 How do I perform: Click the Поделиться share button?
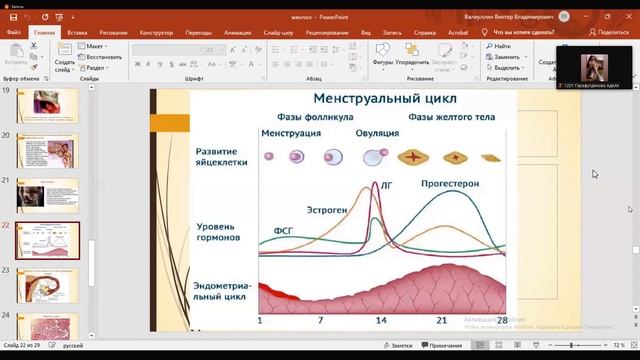tap(609, 32)
